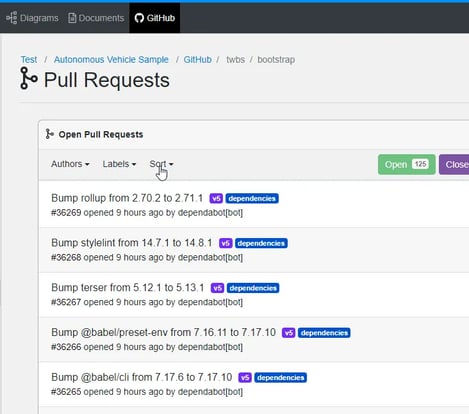Follow the GitHub breadcrumb link

coord(197,60)
